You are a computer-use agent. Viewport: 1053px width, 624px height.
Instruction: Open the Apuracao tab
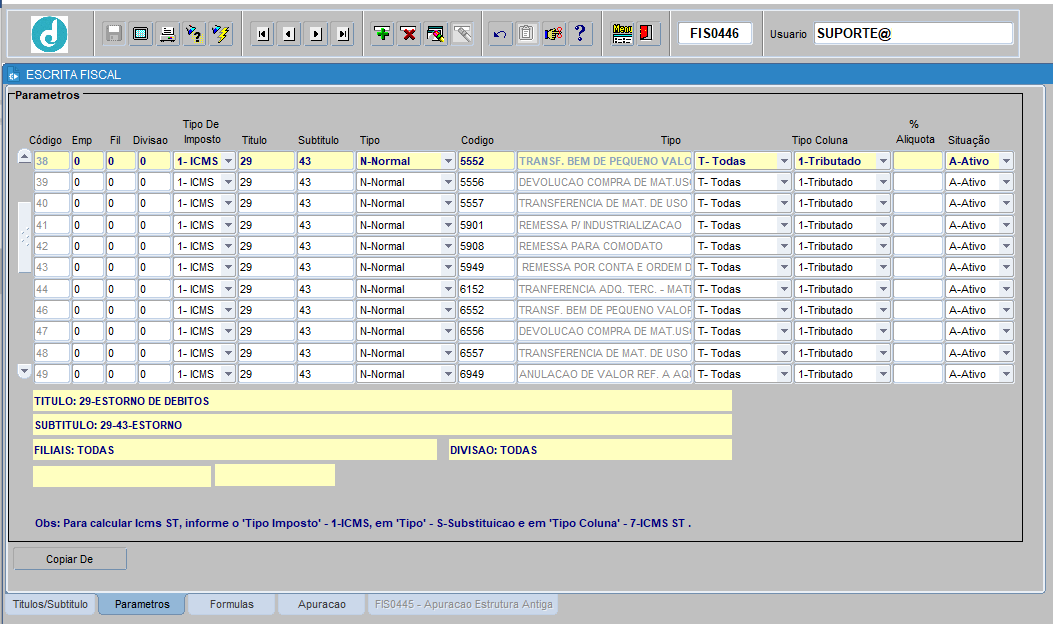pos(320,604)
